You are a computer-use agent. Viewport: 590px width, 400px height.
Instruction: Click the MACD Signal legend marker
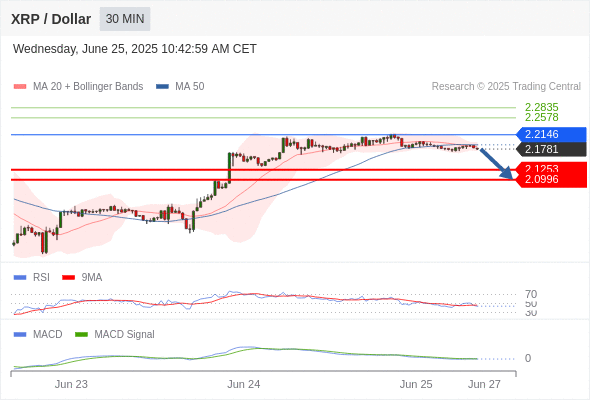coord(81,334)
